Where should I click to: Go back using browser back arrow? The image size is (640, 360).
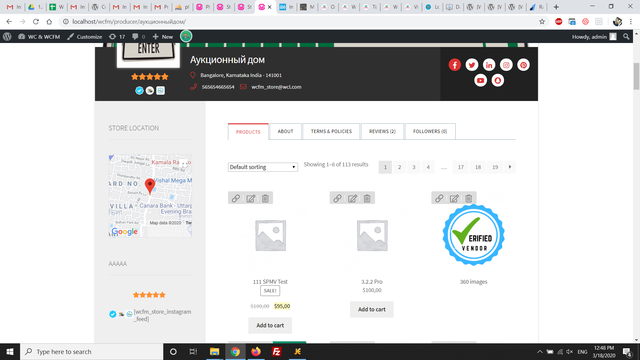click(x=9, y=22)
